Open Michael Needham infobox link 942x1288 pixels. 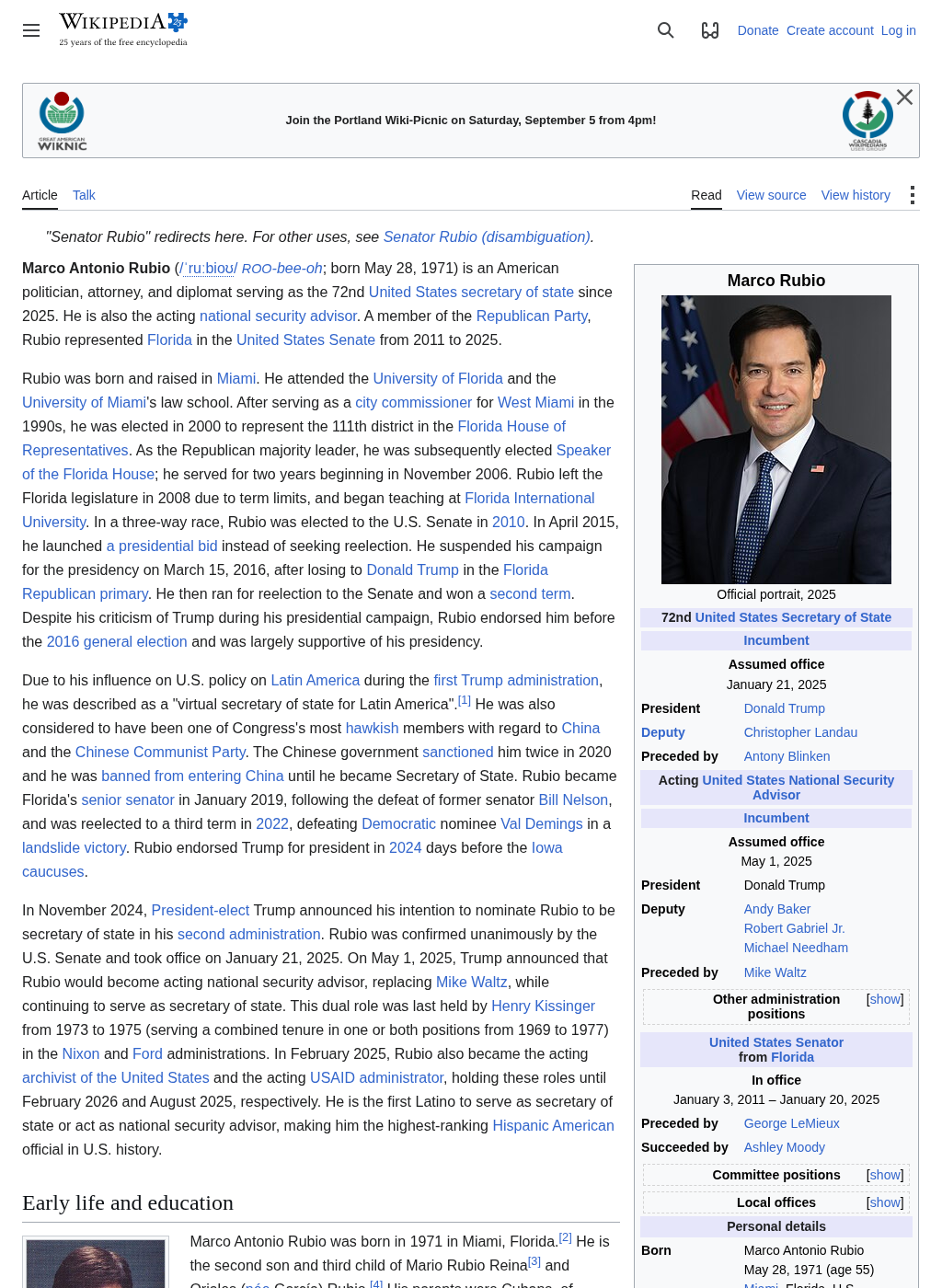point(796,948)
